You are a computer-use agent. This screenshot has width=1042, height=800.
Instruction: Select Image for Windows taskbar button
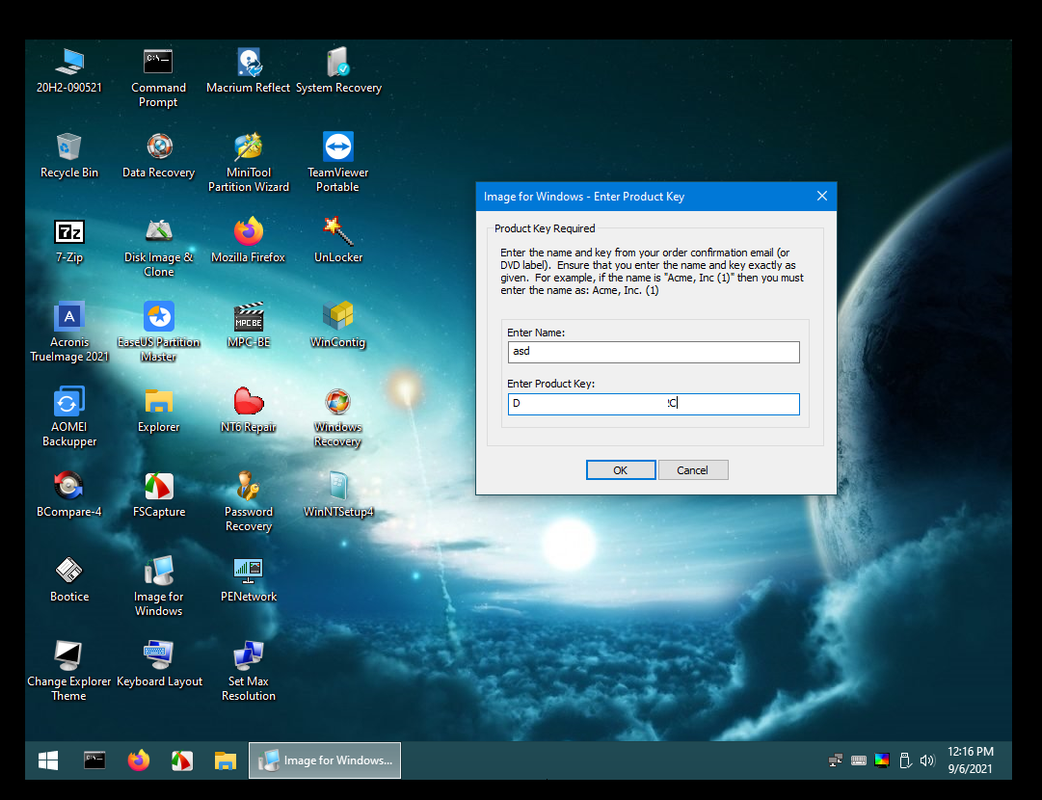point(325,760)
